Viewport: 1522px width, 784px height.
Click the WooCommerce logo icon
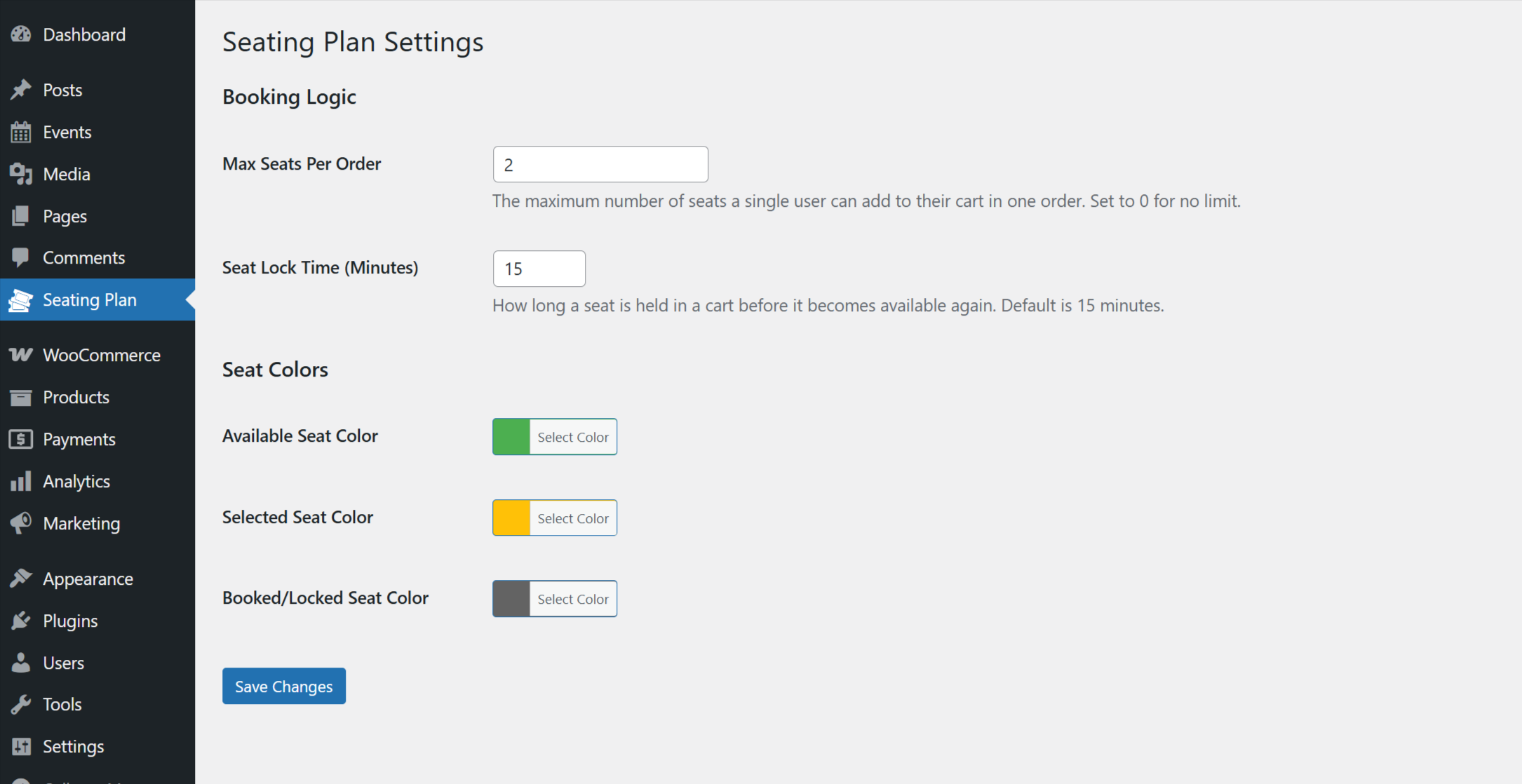coord(21,355)
